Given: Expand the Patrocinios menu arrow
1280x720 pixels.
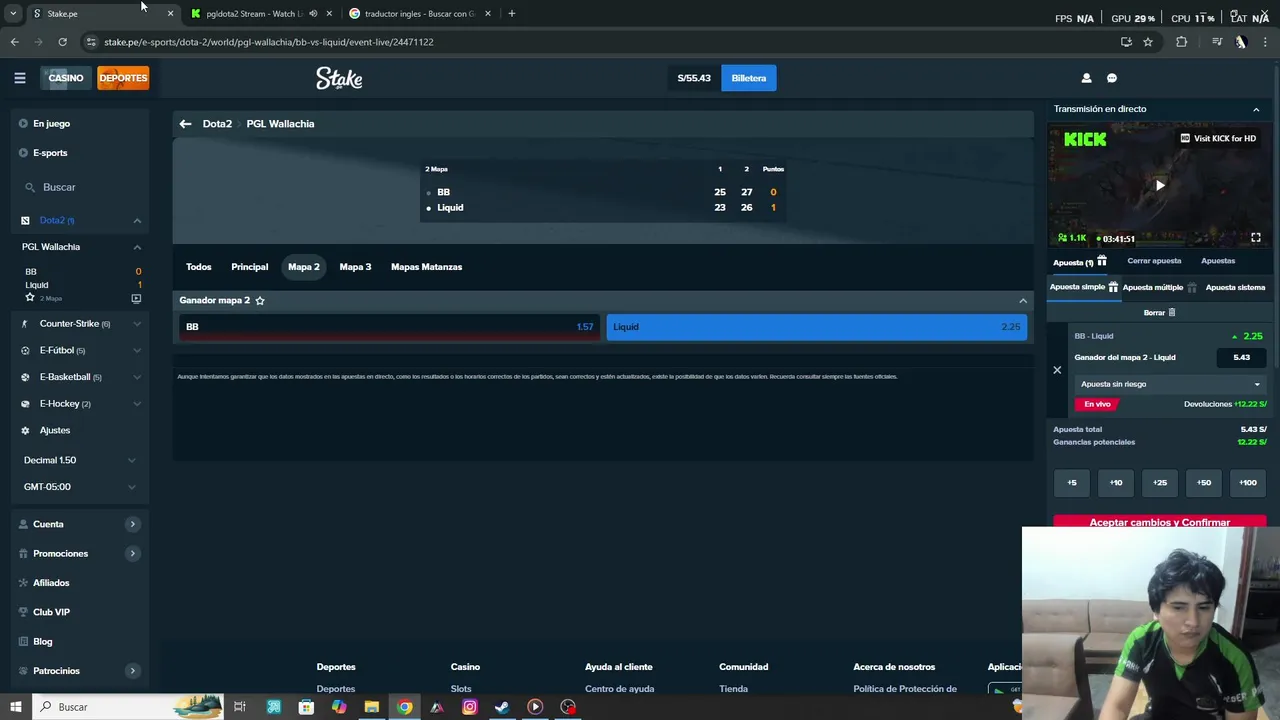Looking at the screenshot, I should [x=132, y=671].
